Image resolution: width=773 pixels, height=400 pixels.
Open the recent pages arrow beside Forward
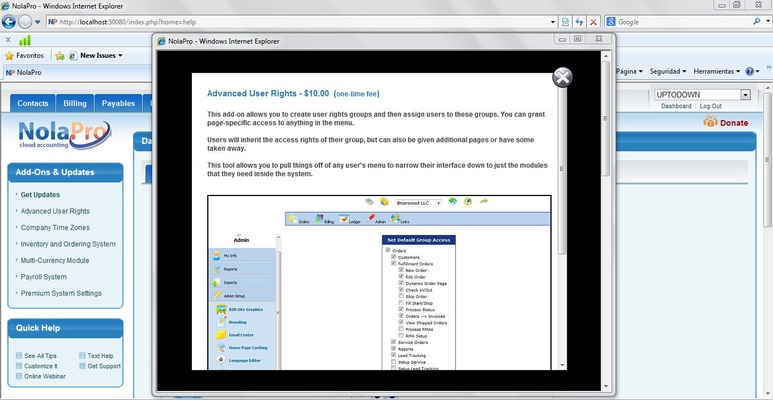37,22
